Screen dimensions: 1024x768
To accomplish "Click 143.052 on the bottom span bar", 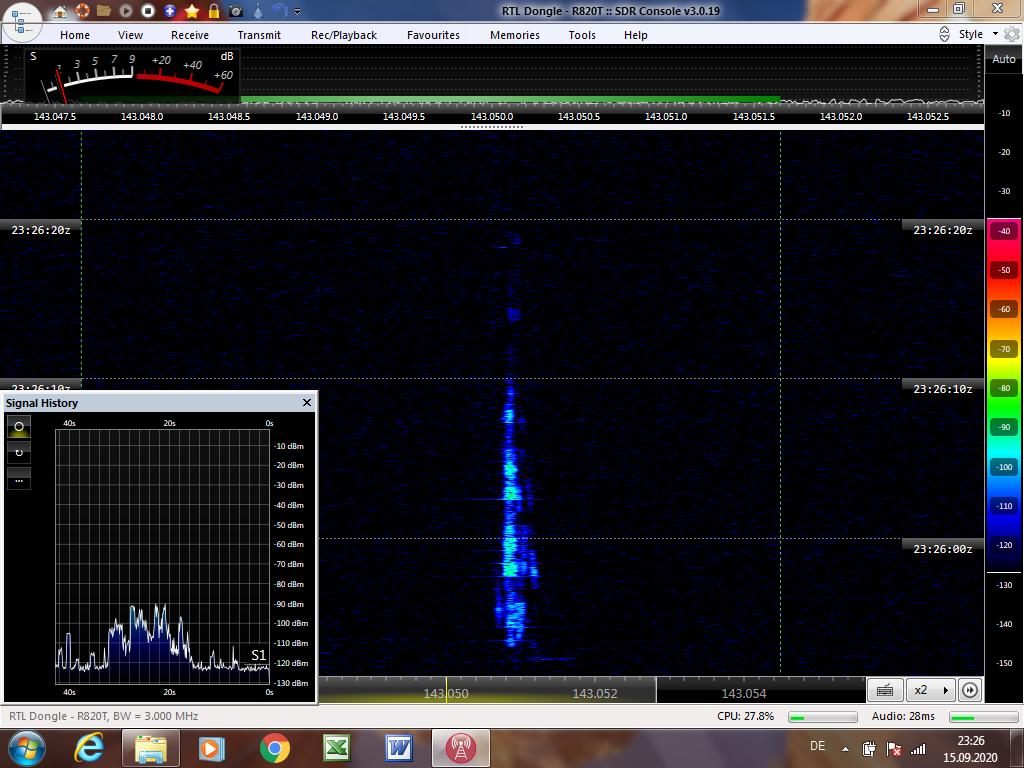I will [x=595, y=694].
